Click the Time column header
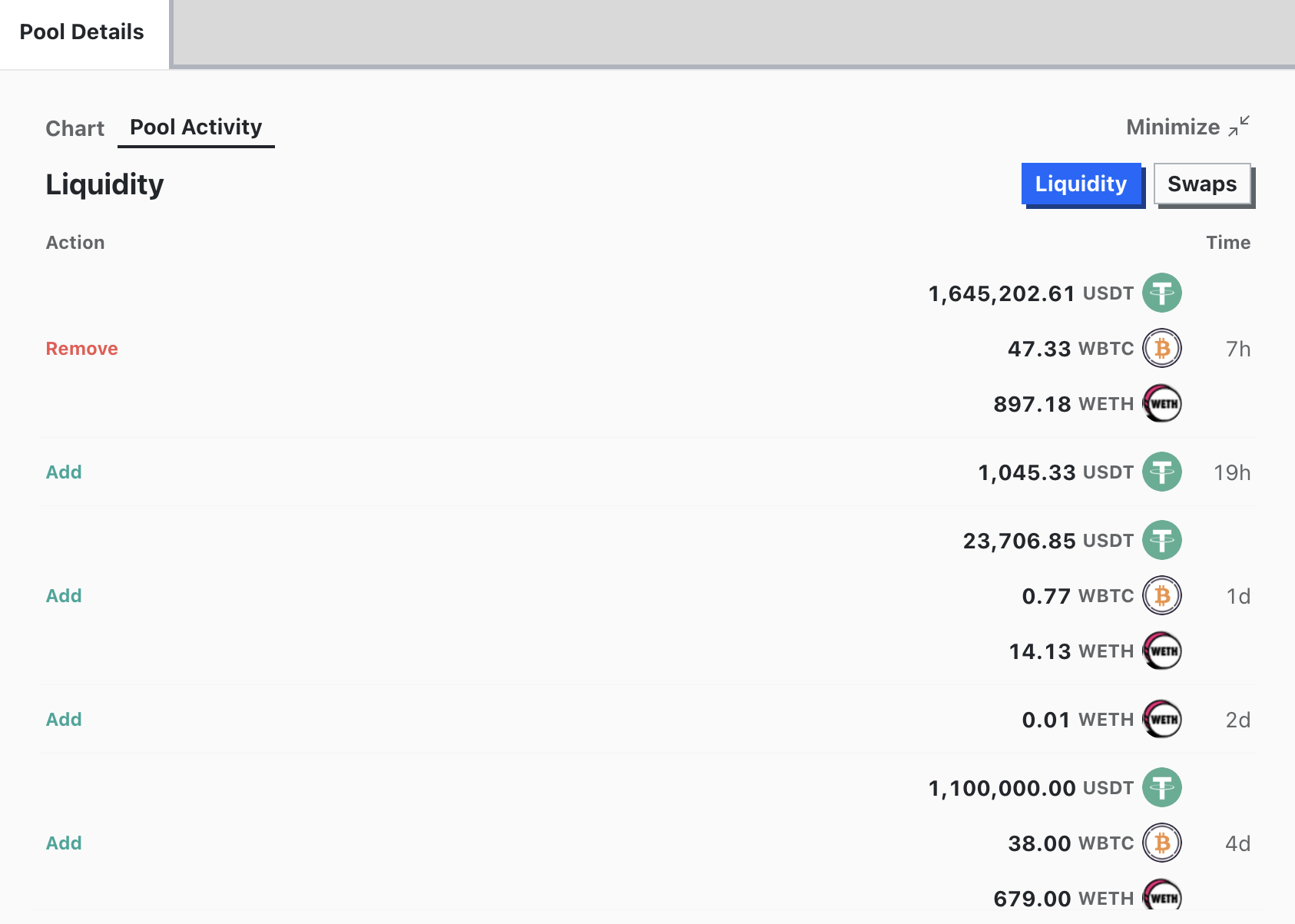 coord(1227,243)
